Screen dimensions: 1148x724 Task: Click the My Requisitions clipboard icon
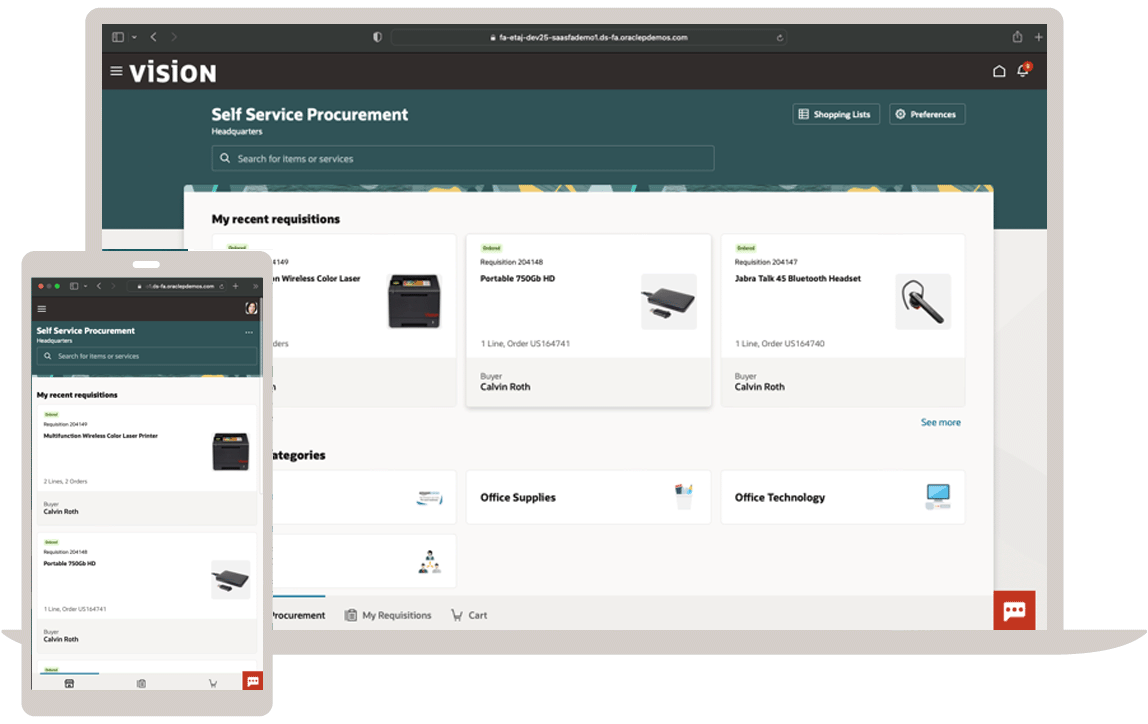click(350, 615)
